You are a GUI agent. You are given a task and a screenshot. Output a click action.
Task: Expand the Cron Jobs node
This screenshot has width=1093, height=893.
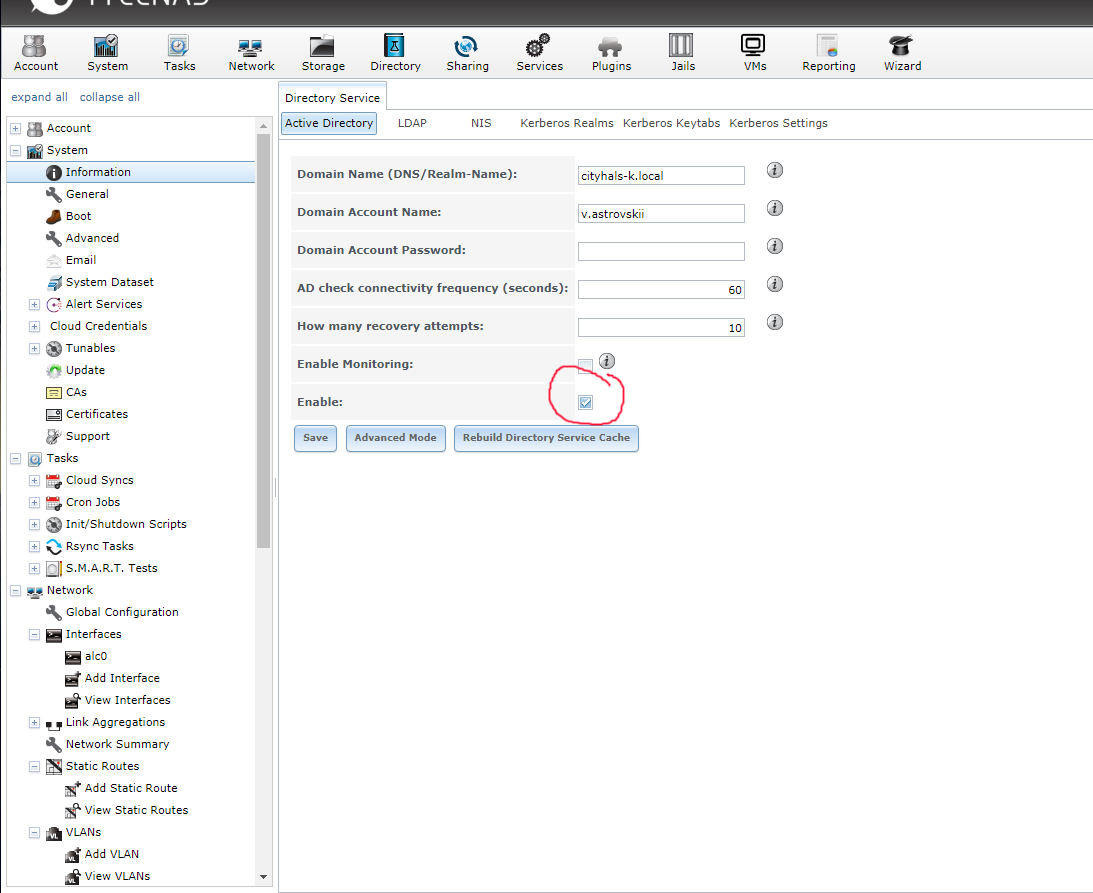(x=34, y=503)
